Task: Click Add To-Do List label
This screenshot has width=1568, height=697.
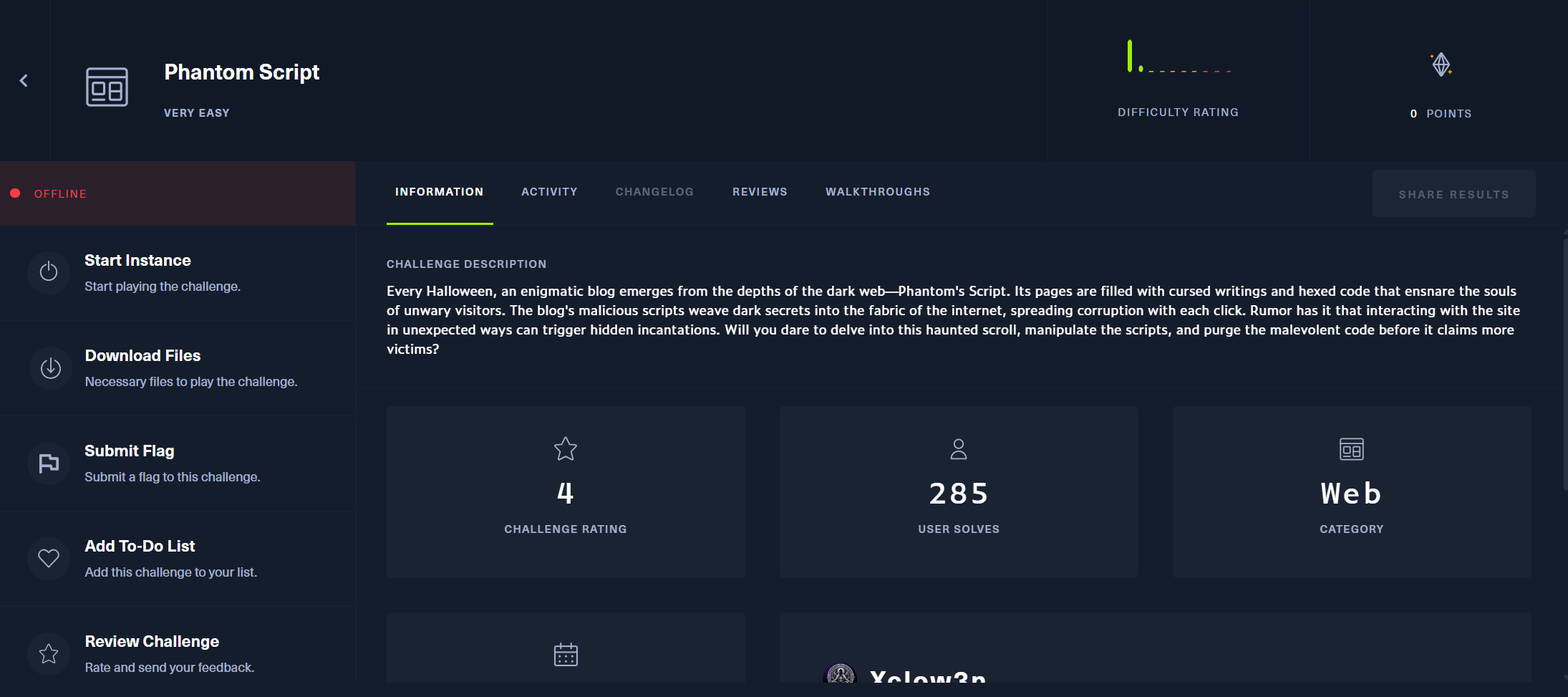Action: [140, 546]
